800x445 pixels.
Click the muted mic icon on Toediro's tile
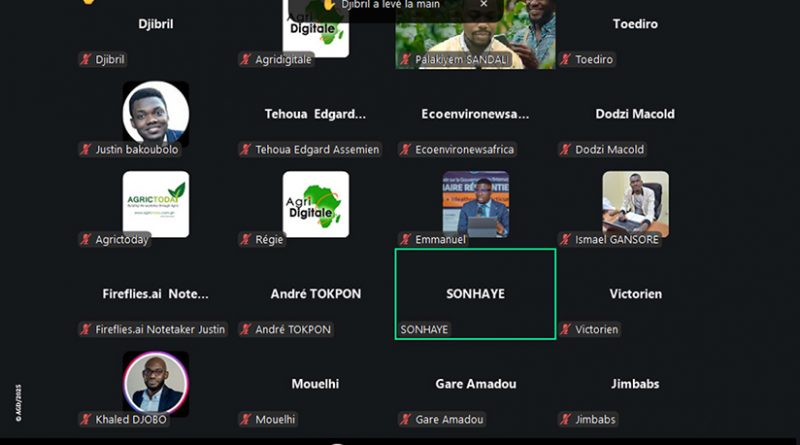click(565, 59)
